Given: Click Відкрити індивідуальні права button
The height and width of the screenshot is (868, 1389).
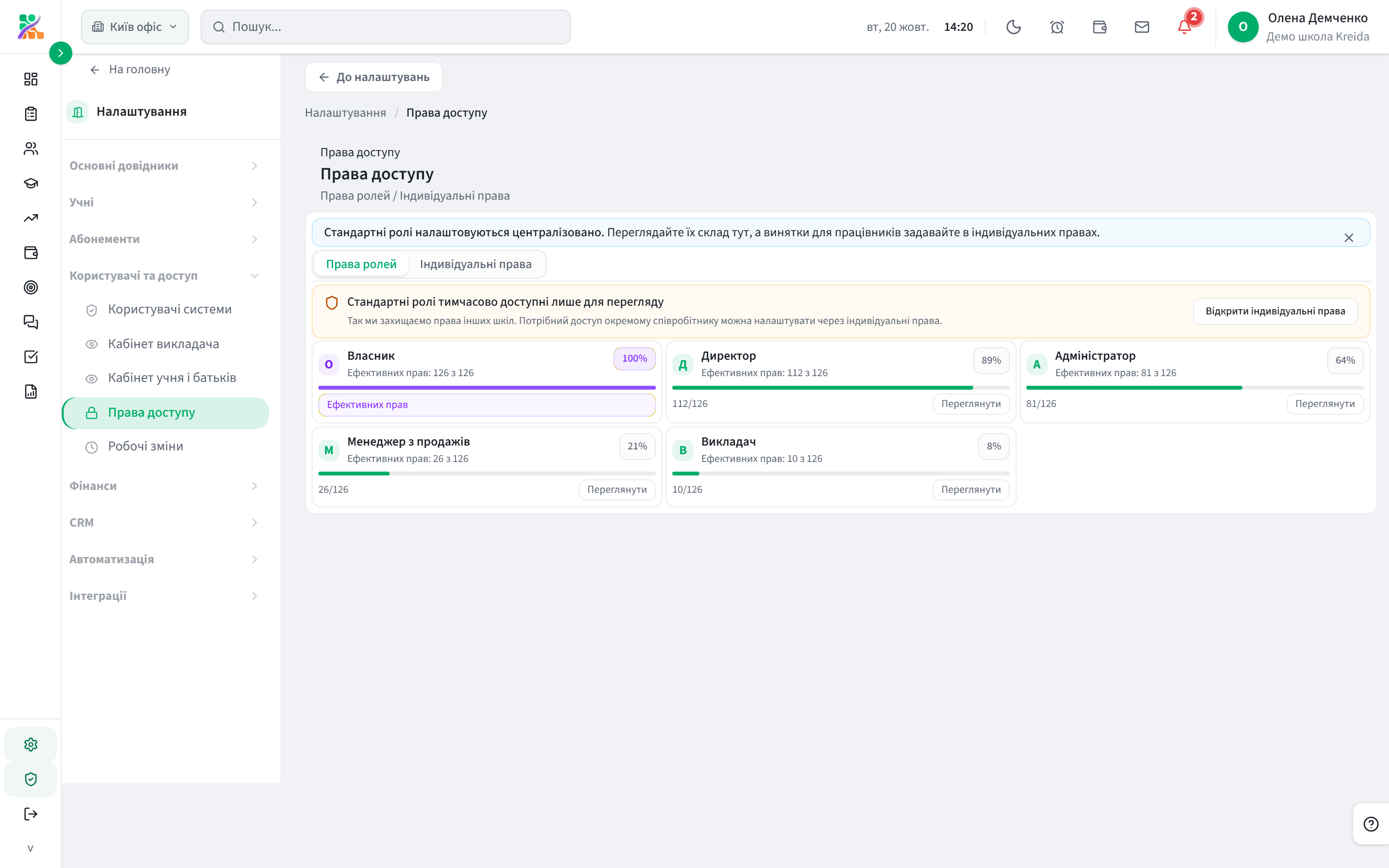Looking at the screenshot, I should (x=1275, y=311).
